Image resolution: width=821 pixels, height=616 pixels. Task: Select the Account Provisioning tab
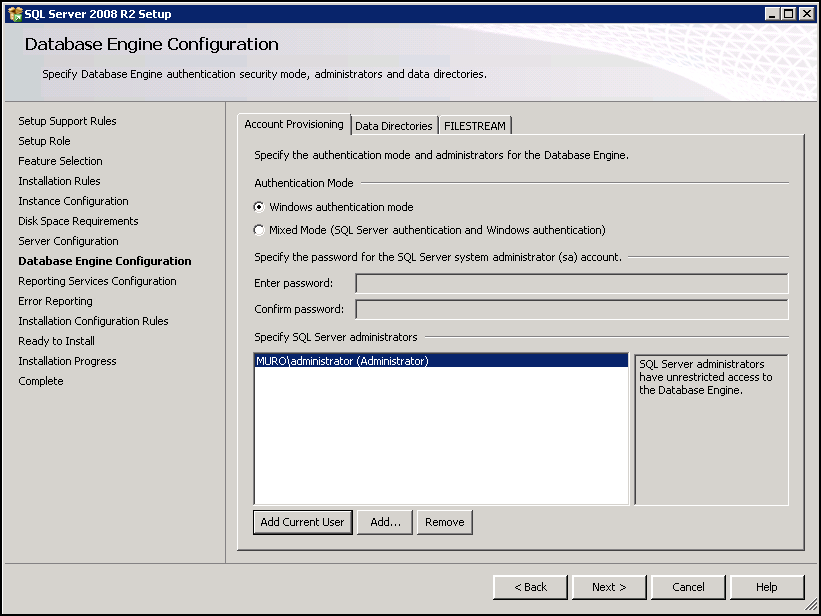coord(295,125)
